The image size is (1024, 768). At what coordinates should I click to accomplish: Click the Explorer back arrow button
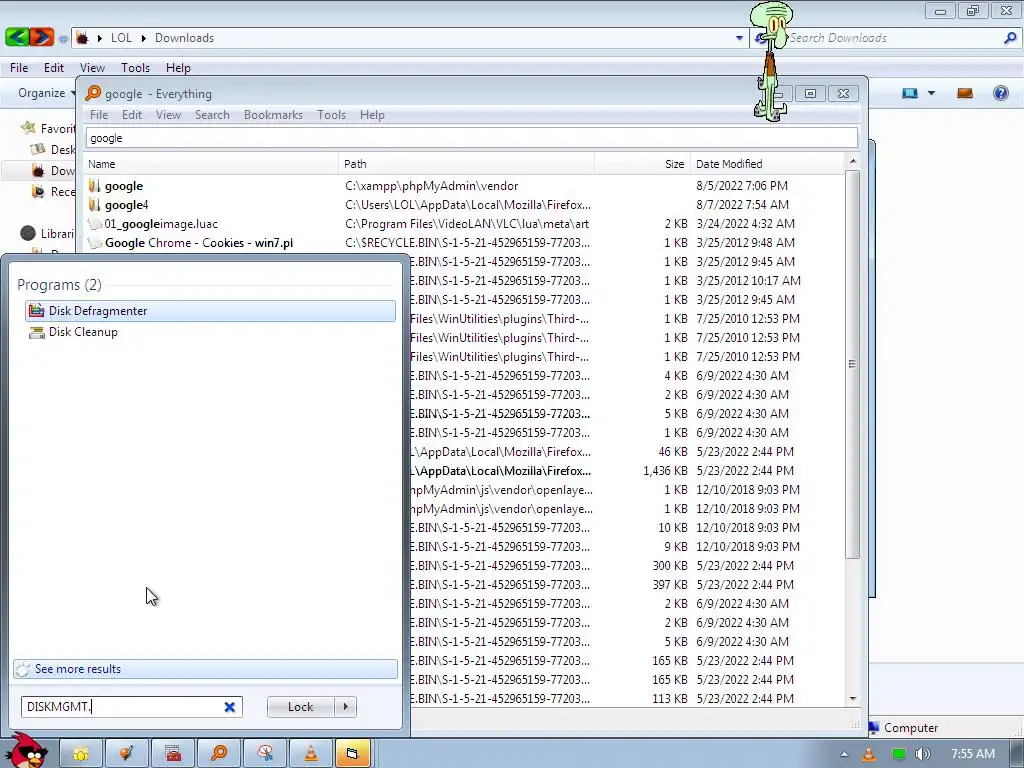[x=16, y=37]
